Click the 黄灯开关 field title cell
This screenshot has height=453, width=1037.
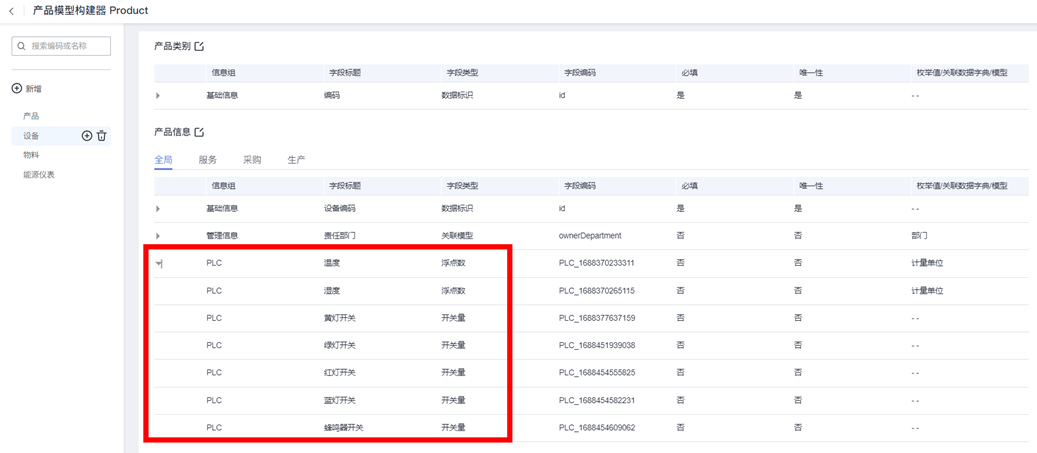click(339, 318)
